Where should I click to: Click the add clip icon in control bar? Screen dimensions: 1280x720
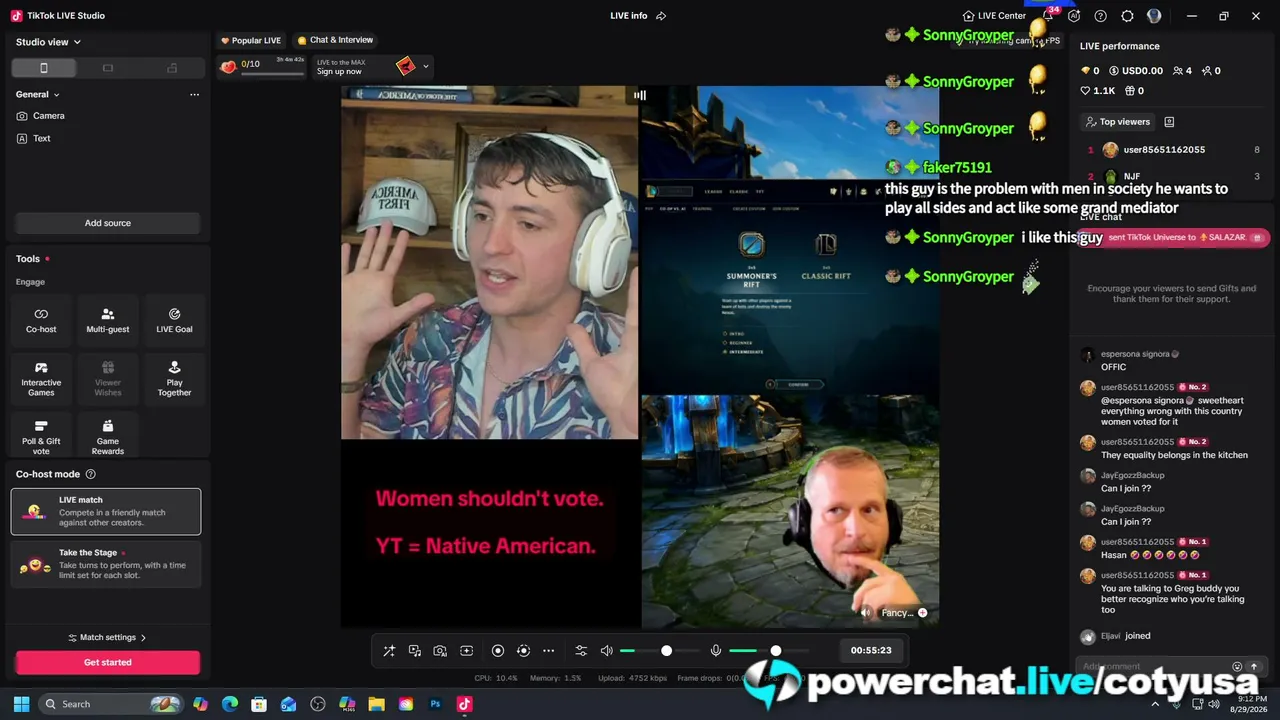pos(466,651)
